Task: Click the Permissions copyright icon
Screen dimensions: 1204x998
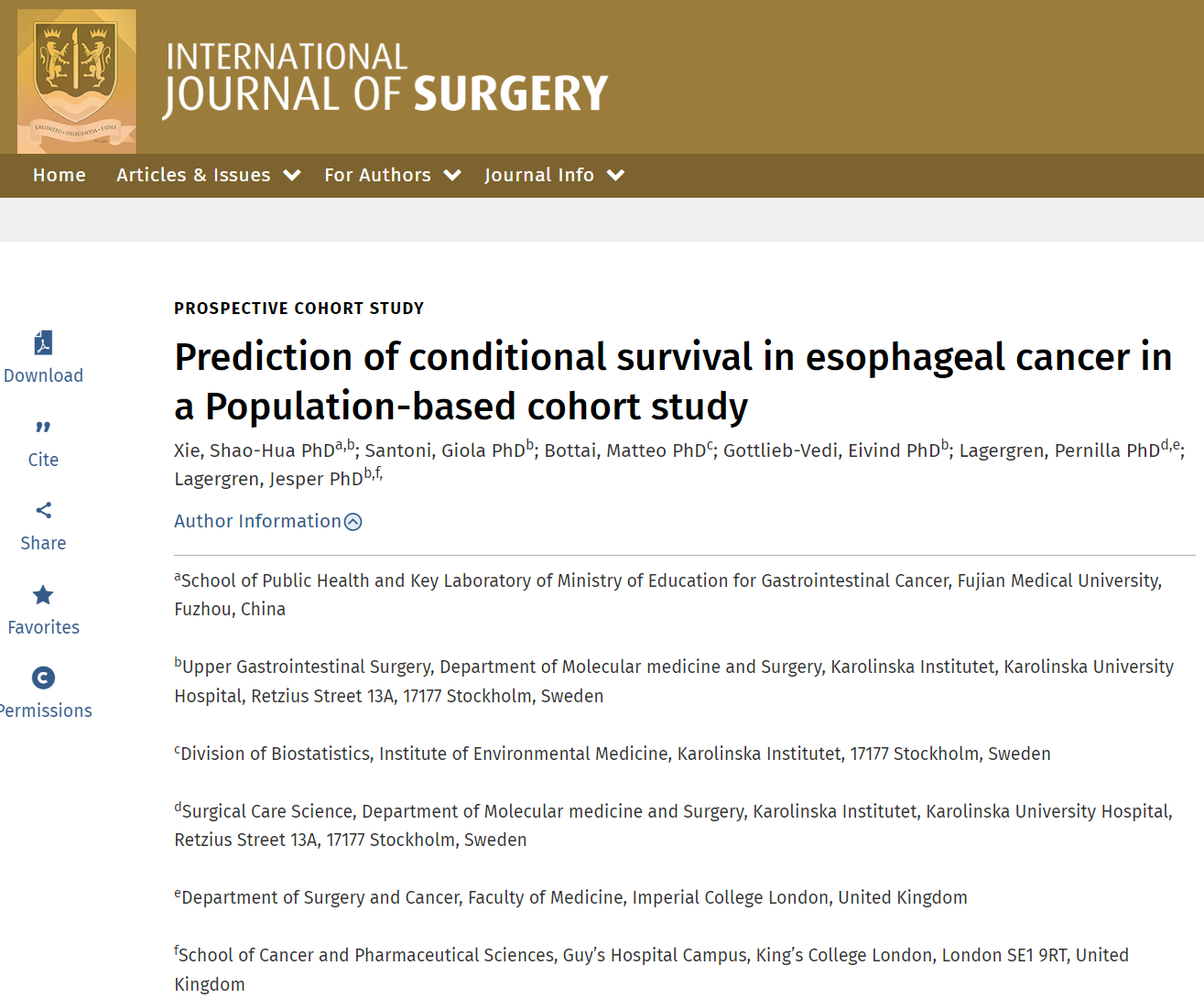Action: tap(43, 678)
